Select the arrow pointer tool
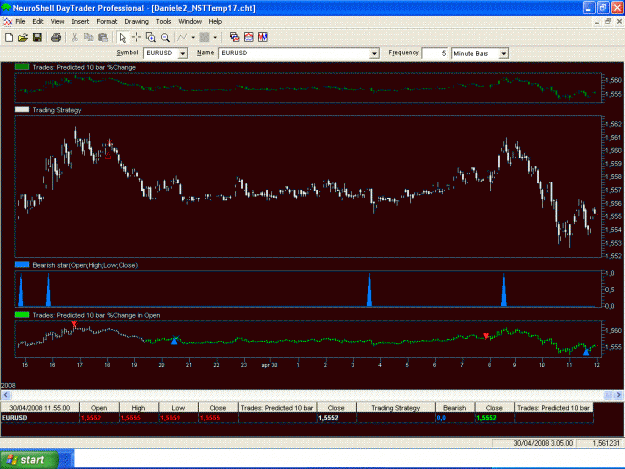 click(122, 37)
